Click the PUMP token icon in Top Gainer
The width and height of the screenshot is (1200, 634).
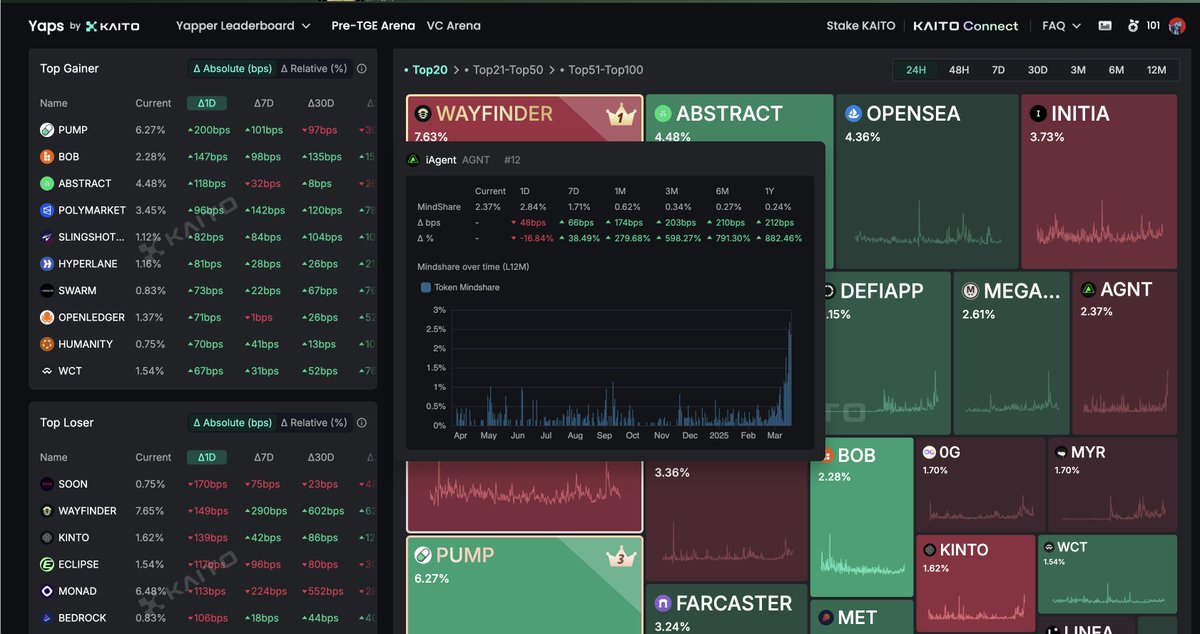[47, 130]
